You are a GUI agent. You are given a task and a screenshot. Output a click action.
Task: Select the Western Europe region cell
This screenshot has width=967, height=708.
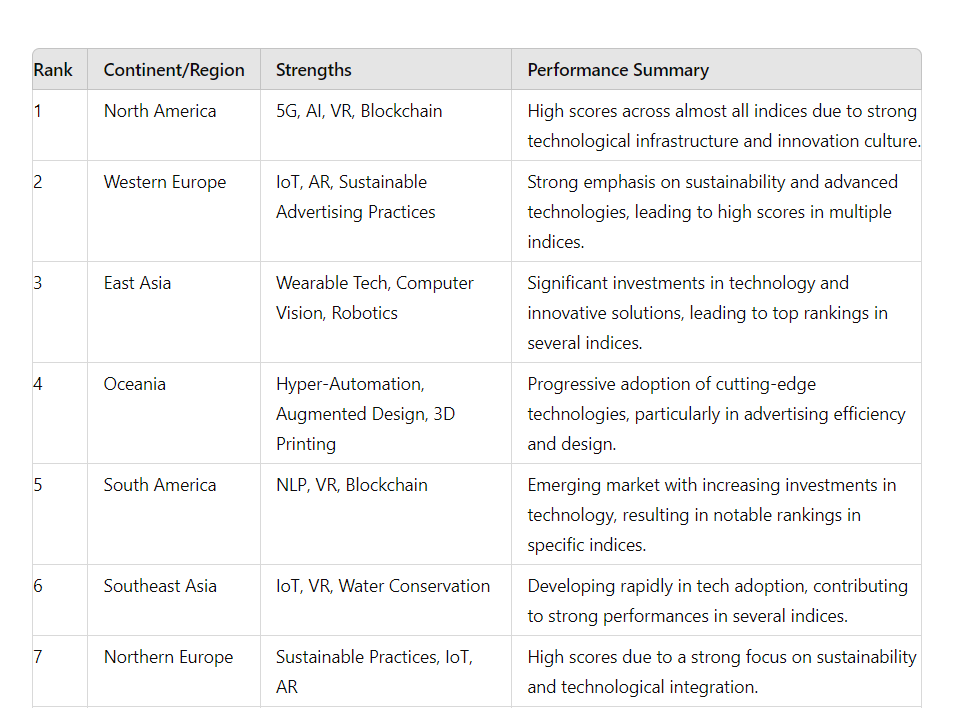(174, 212)
